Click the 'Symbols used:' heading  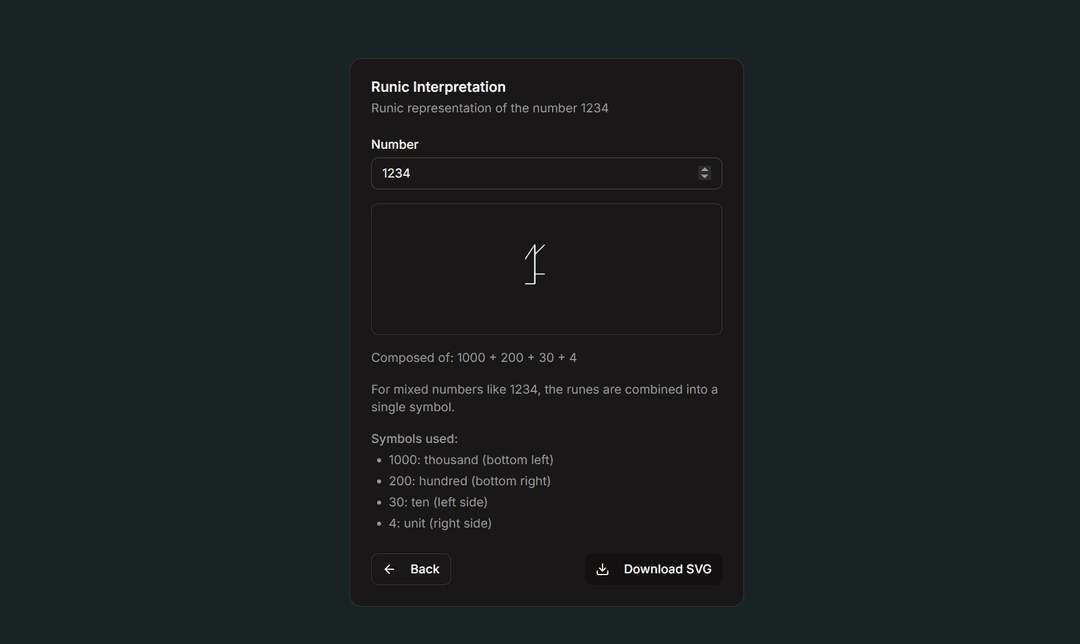pyautogui.click(x=414, y=438)
